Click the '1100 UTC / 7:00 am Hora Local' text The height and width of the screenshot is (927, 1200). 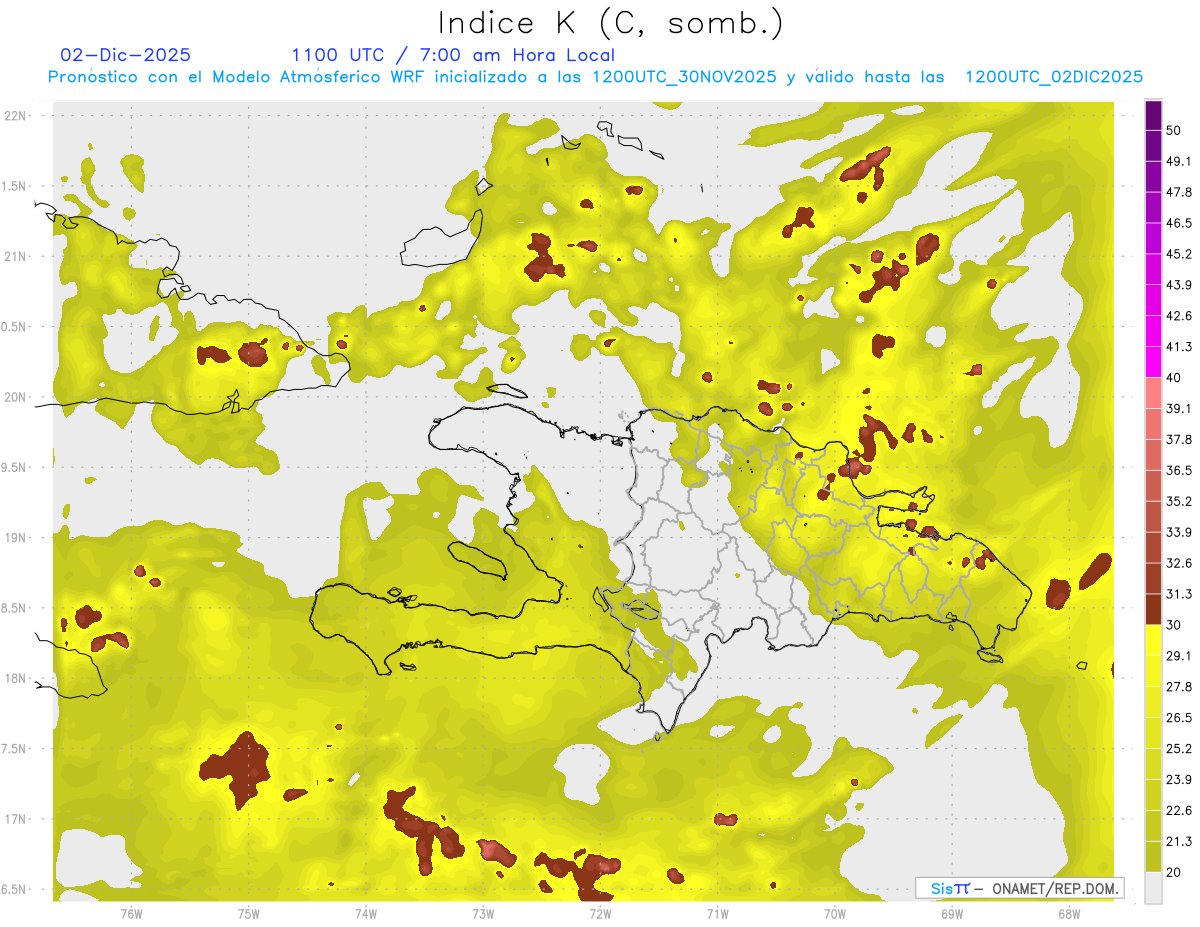(x=453, y=55)
